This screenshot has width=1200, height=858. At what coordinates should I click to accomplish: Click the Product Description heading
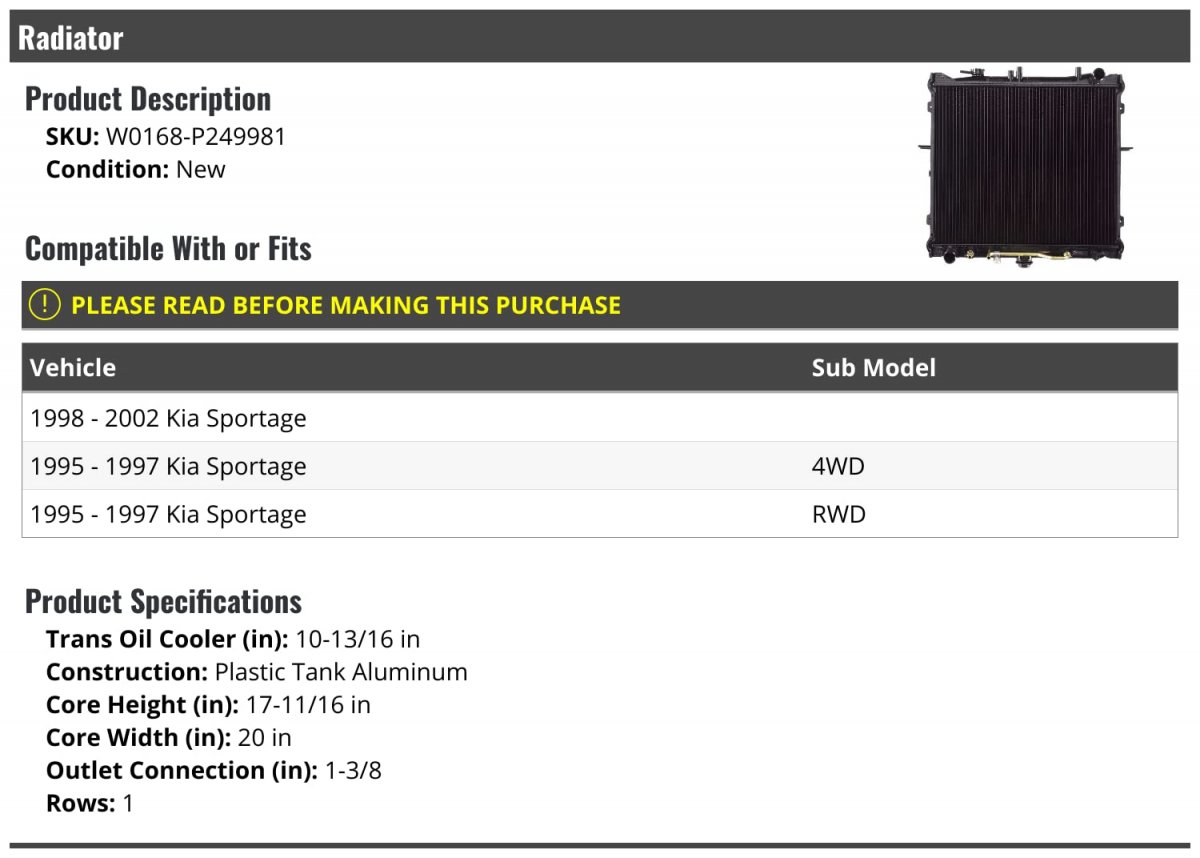tap(148, 99)
